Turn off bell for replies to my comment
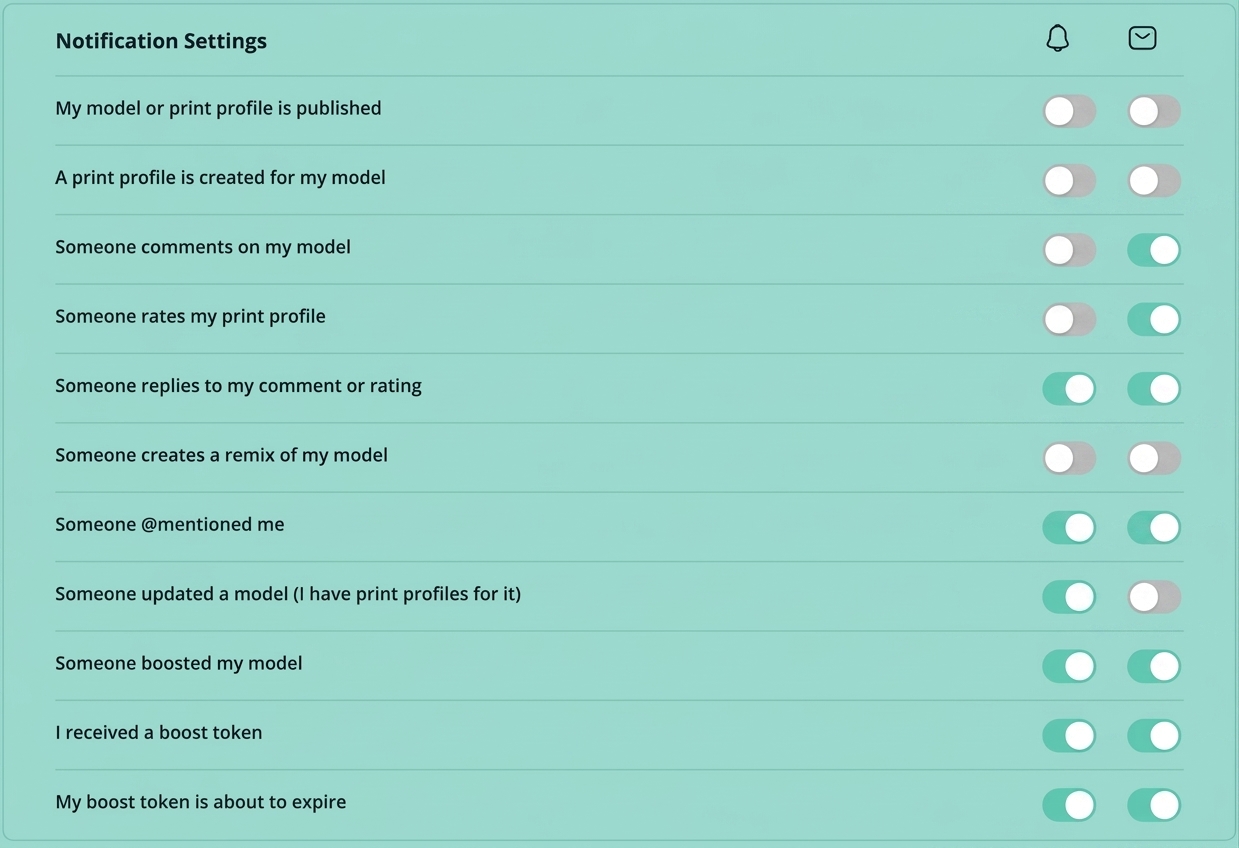 [1069, 388]
